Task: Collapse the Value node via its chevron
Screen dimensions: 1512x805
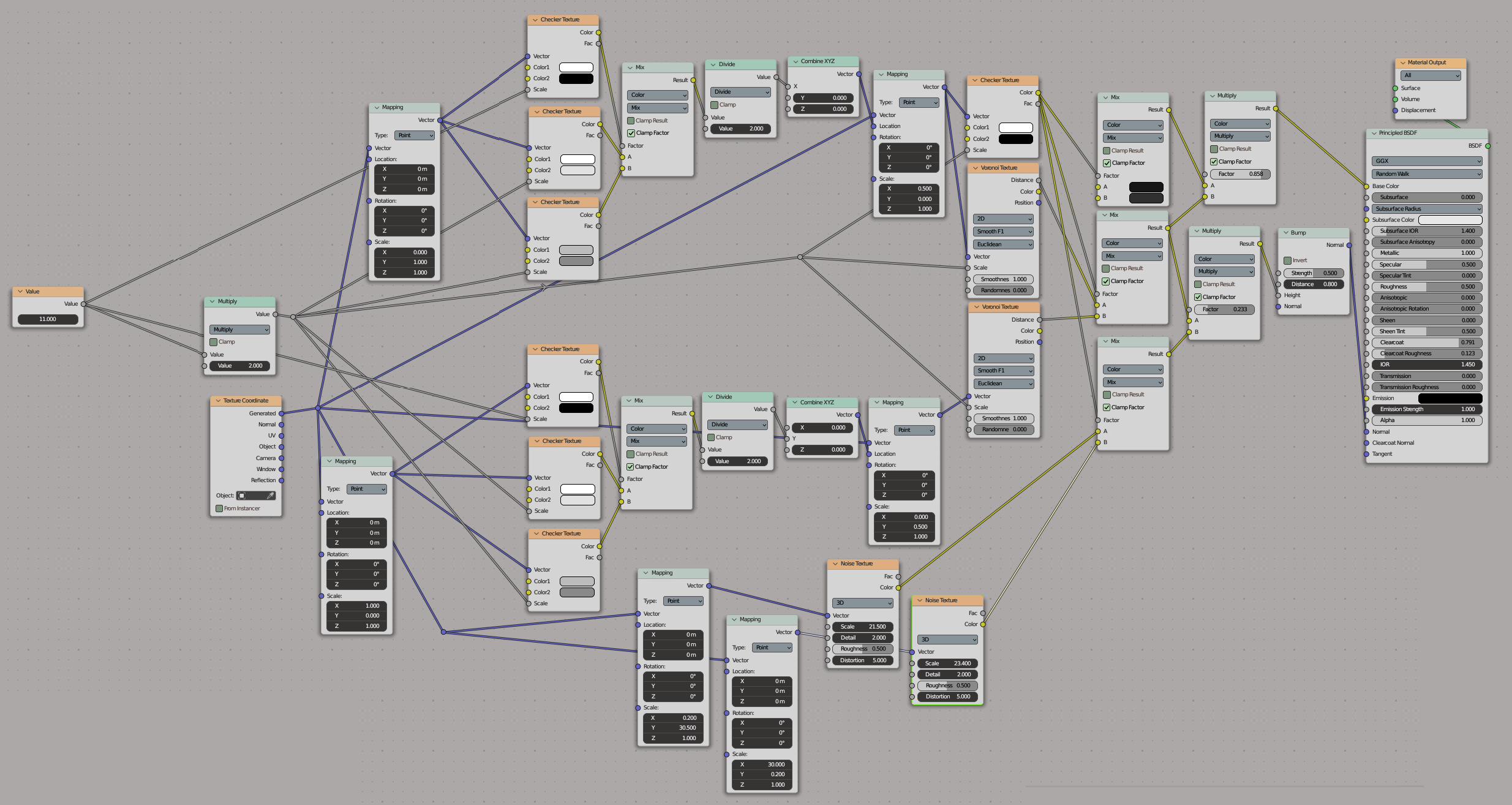Action: click(20, 292)
